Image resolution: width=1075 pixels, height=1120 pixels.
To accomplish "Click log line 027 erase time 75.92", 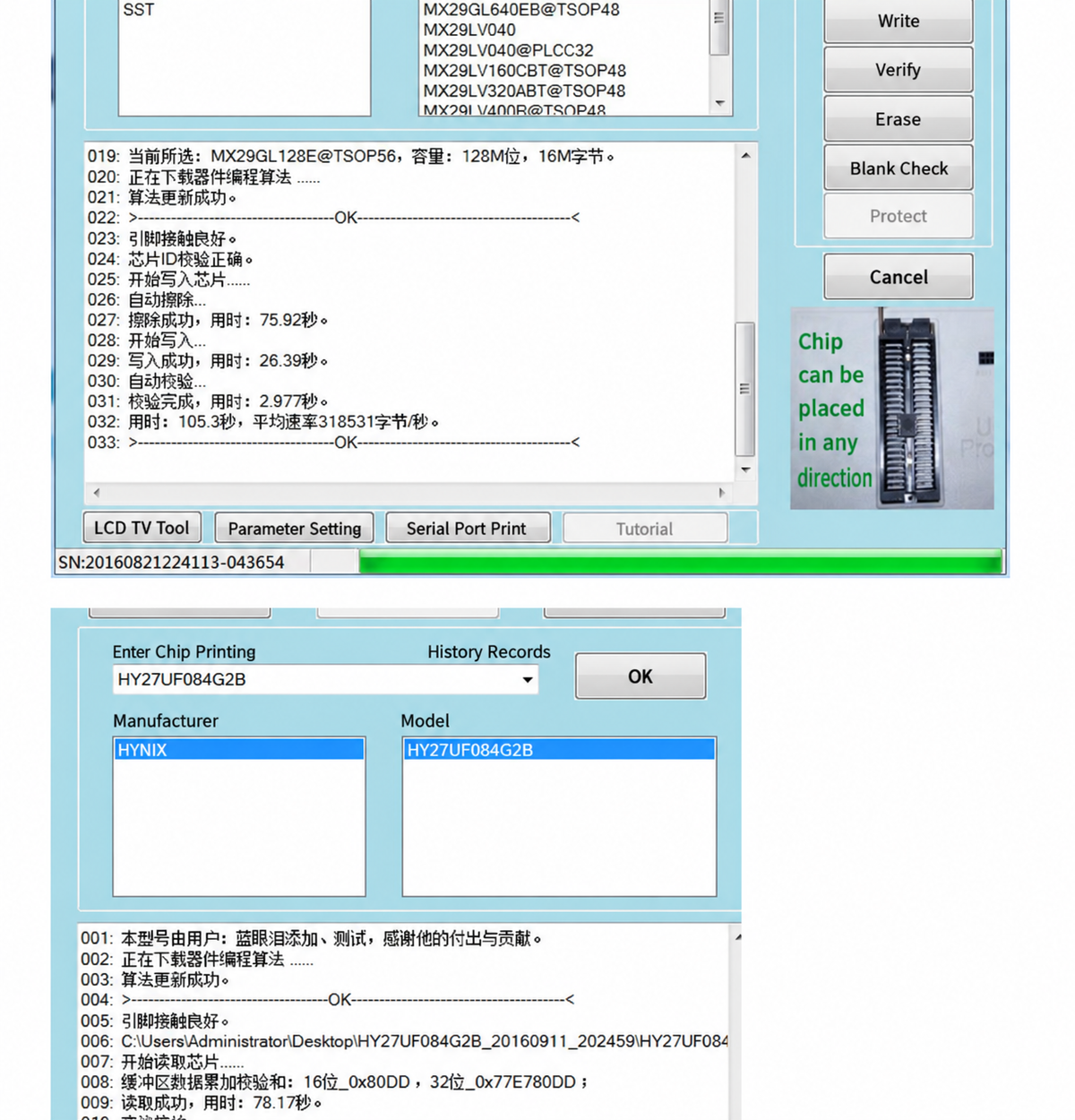I will [208, 320].
